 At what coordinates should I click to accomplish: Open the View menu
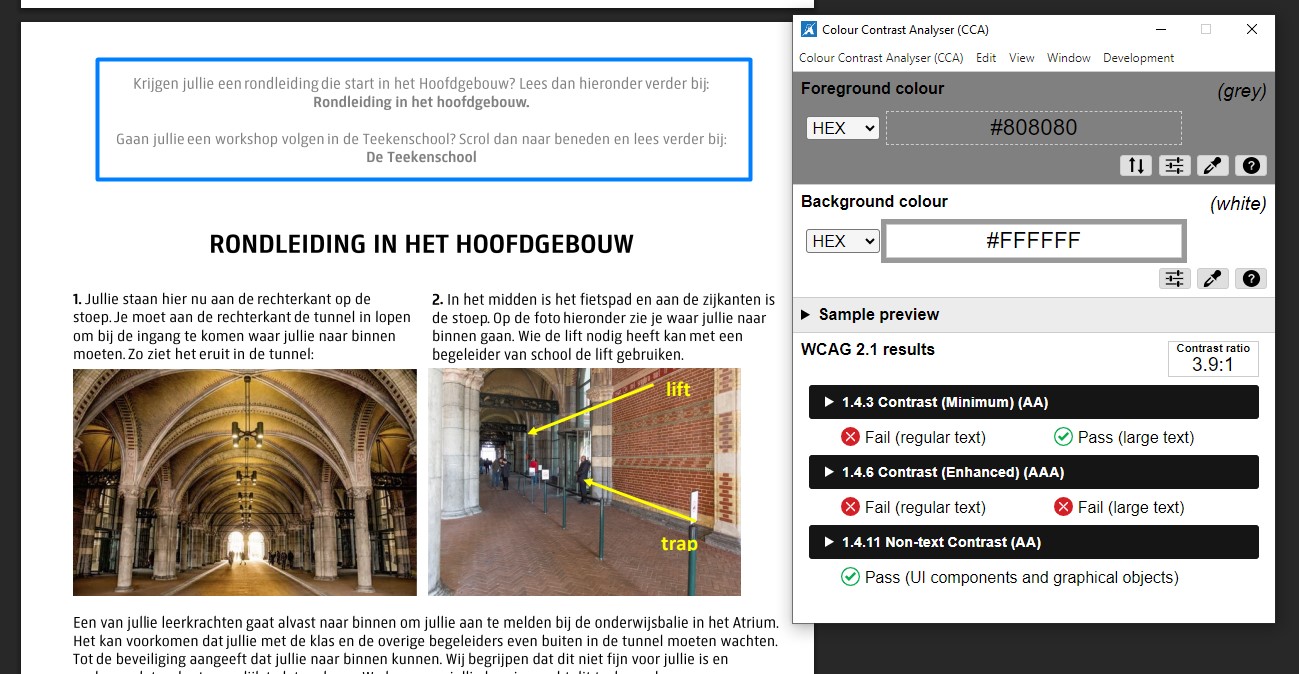pos(1021,58)
